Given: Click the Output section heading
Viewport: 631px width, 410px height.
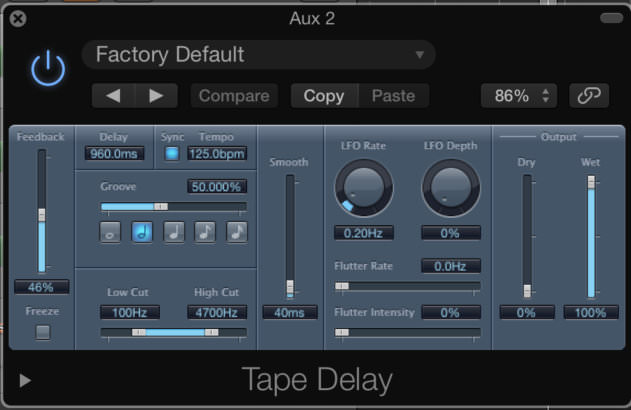Looking at the screenshot, I should pos(559,137).
